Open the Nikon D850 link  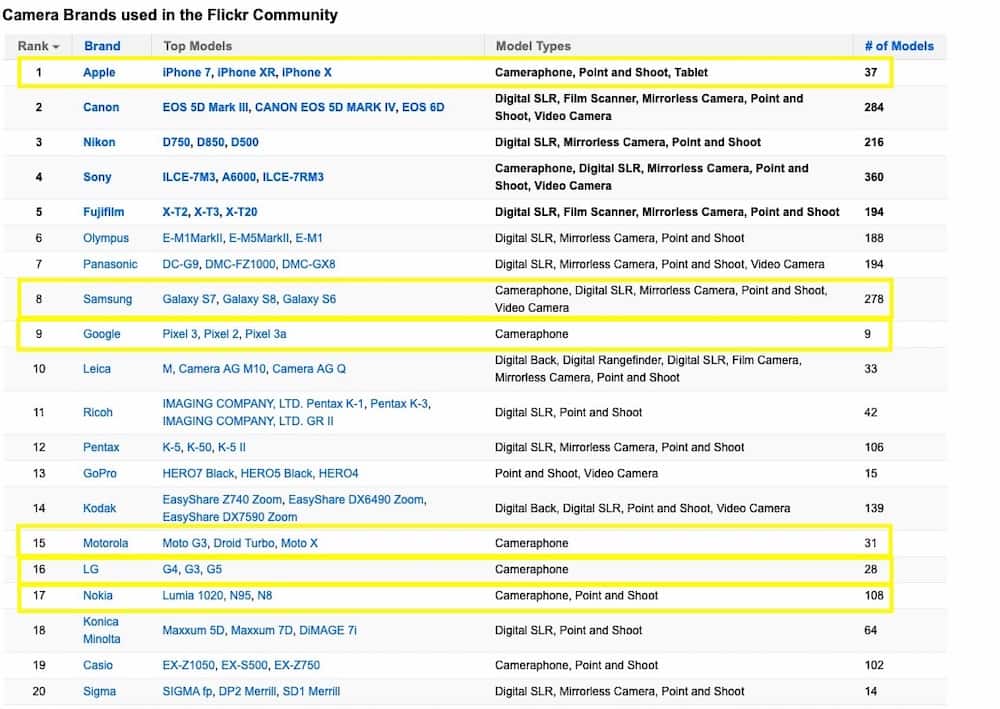click(x=210, y=142)
